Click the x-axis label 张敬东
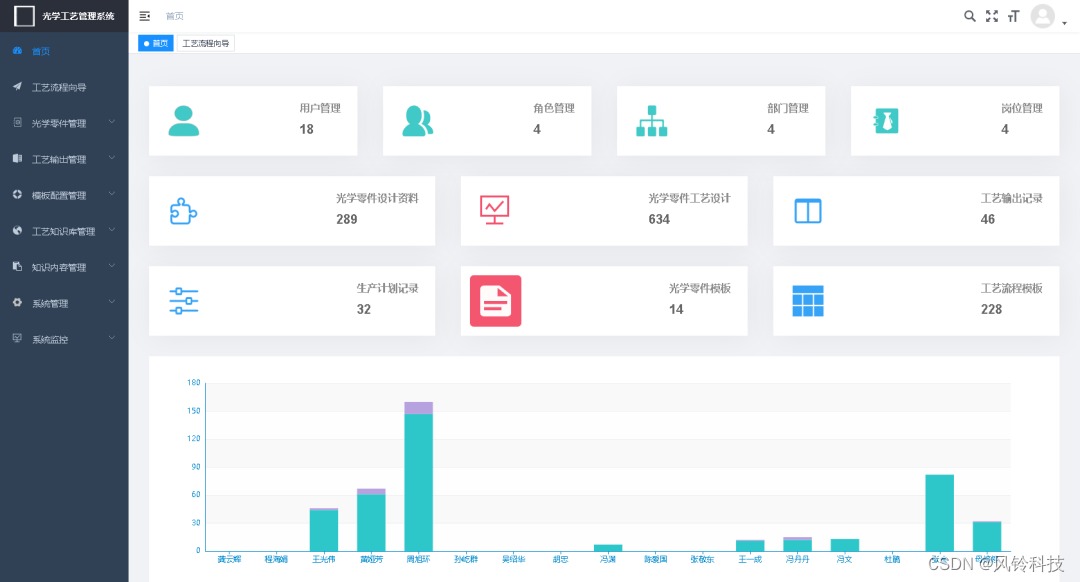The height and width of the screenshot is (582, 1080). [703, 559]
